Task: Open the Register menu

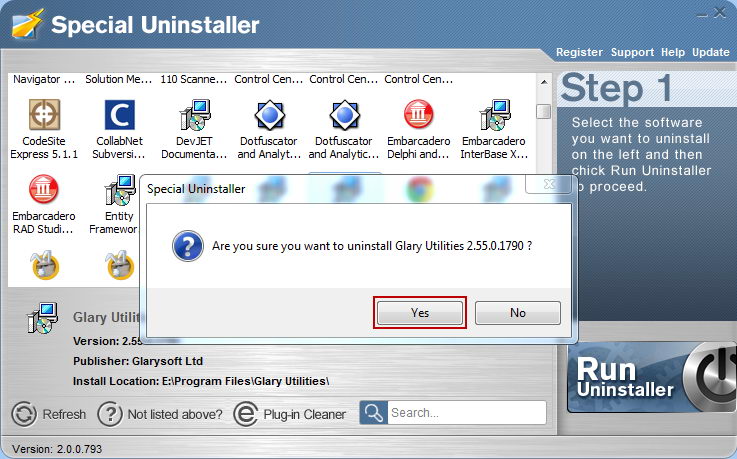Action: pyautogui.click(x=579, y=52)
